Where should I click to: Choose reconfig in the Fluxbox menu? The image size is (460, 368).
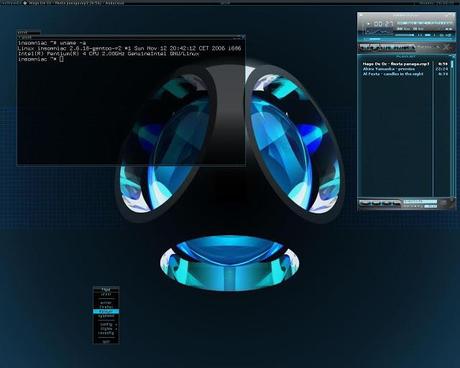point(106,333)
